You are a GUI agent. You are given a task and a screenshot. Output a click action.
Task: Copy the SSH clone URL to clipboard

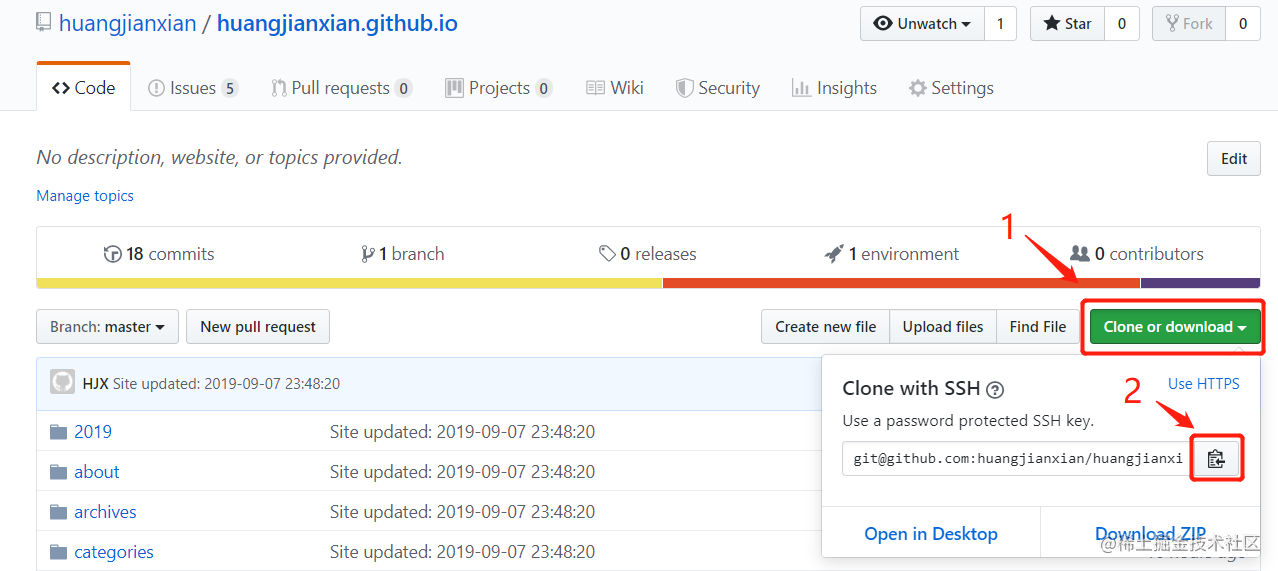pos(1215,459)
